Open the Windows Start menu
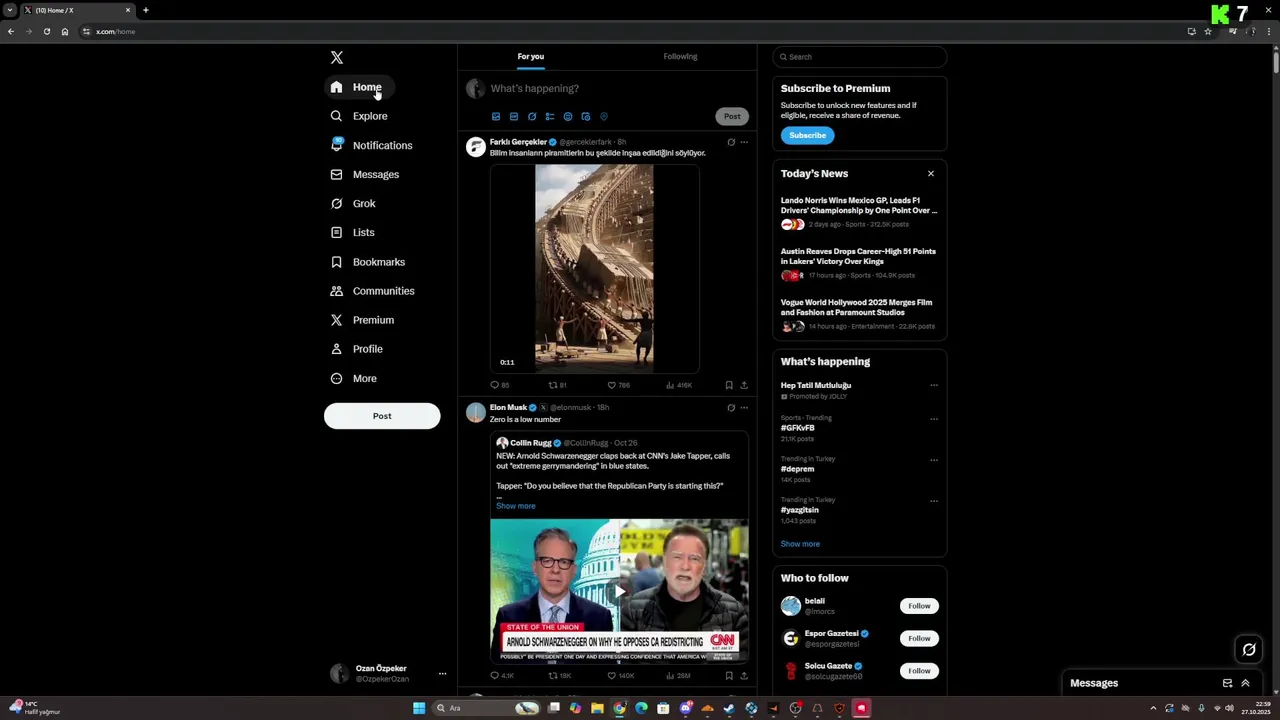This screenshot has width=1280, height=720. [419, 708]
